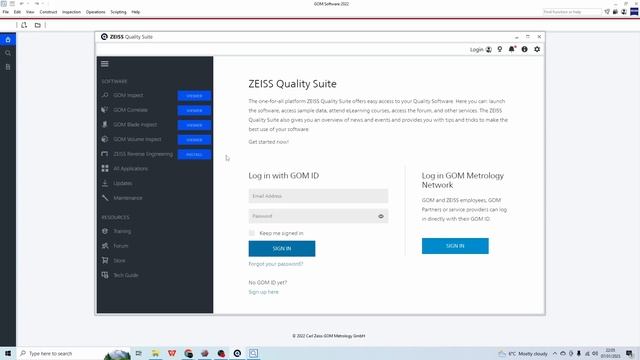Click the open folder icon in GOM toolbar
This screenshot has width=640, height=360.
38,25
